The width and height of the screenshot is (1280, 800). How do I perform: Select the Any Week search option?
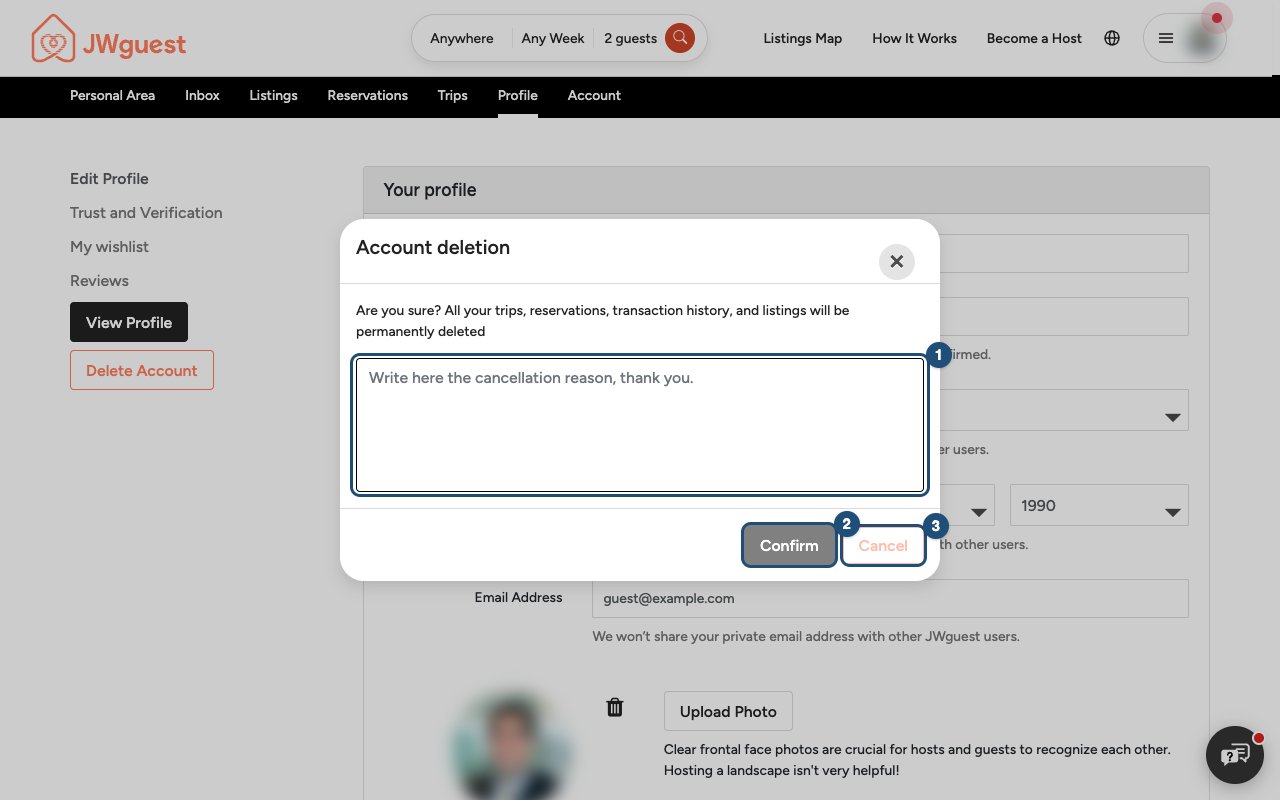pos(553,38)
